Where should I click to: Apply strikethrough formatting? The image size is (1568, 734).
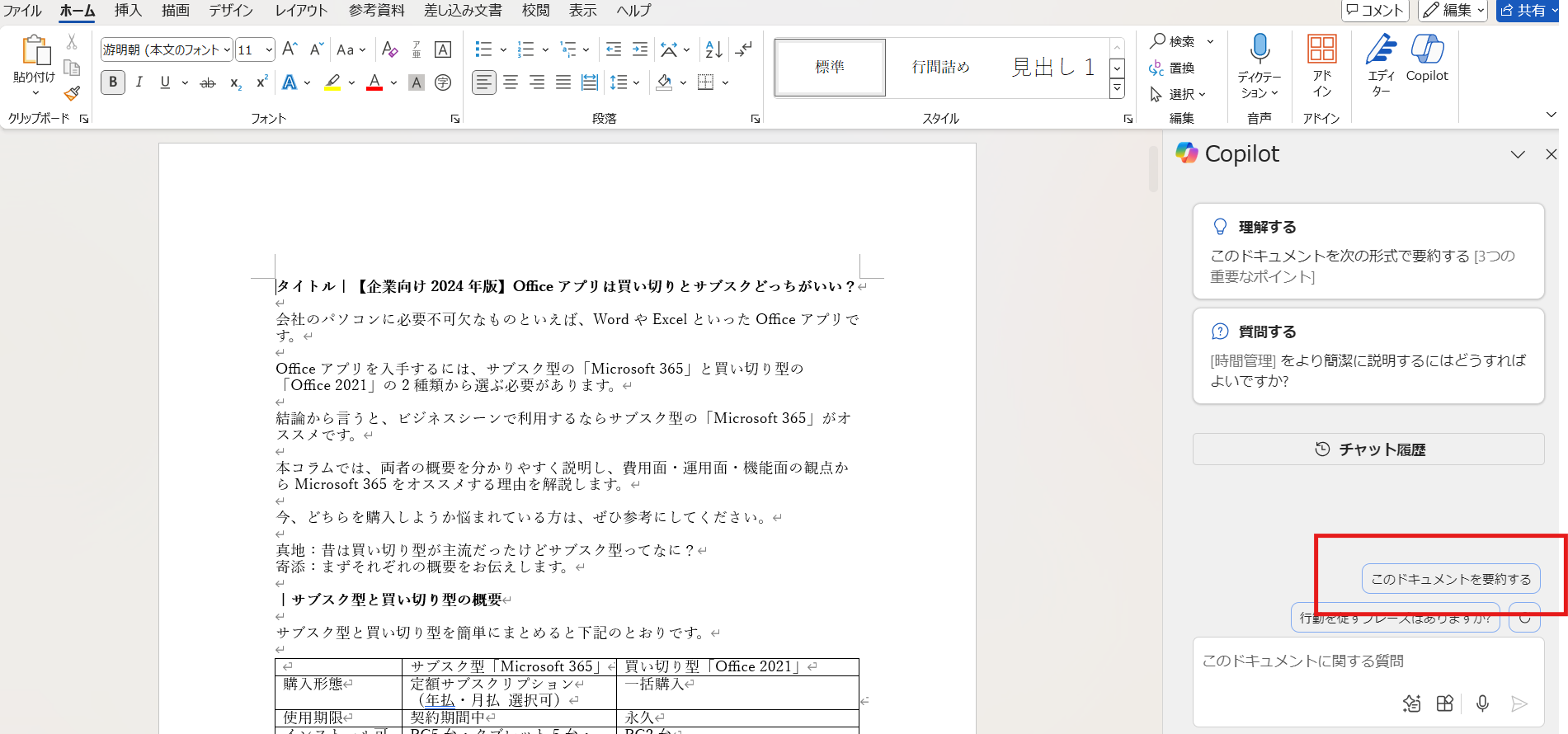click(x=208, y=82)
